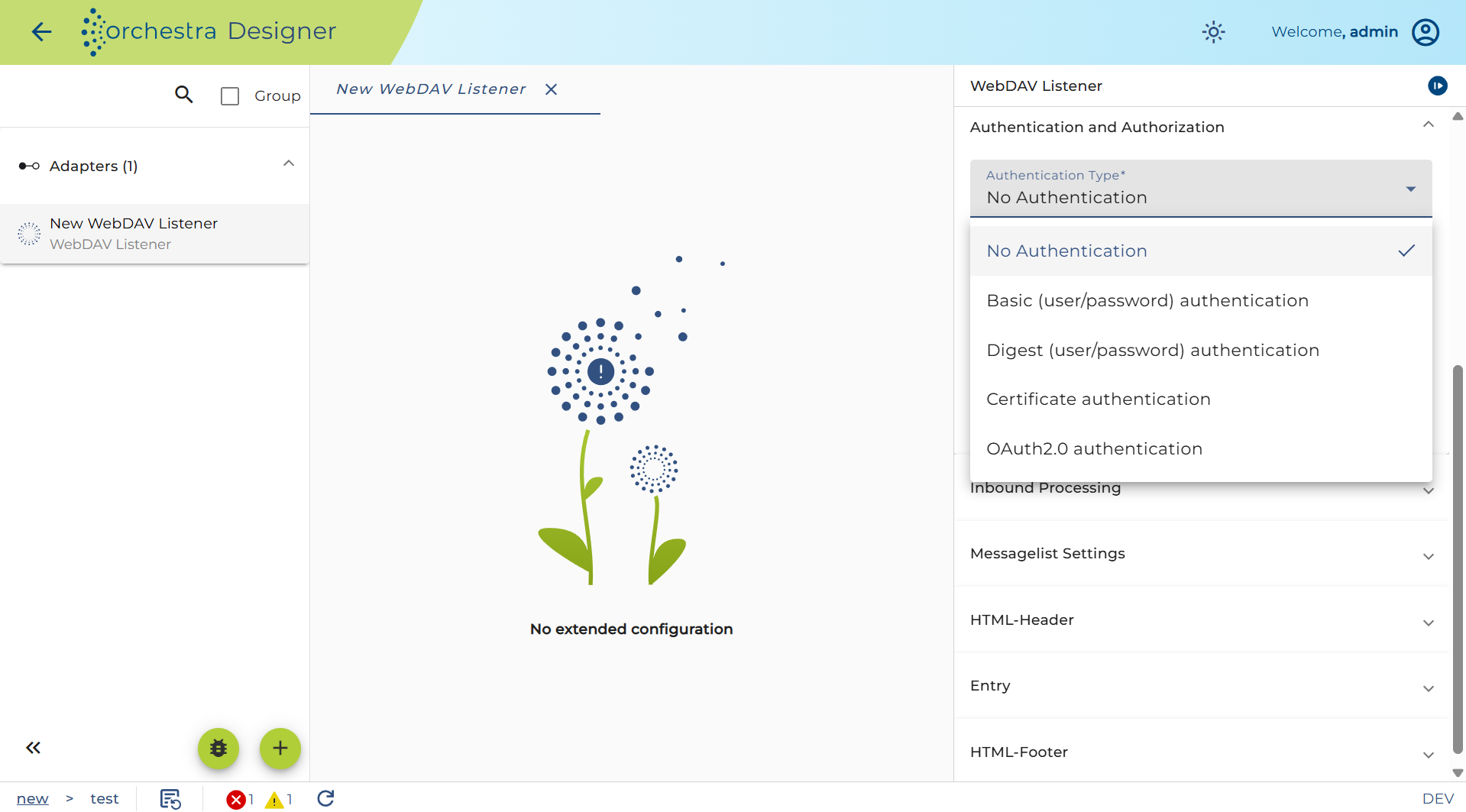Click the Welcome, admin text
The width and height of the screenshot is (1466, 812).
coord(1335,32)
